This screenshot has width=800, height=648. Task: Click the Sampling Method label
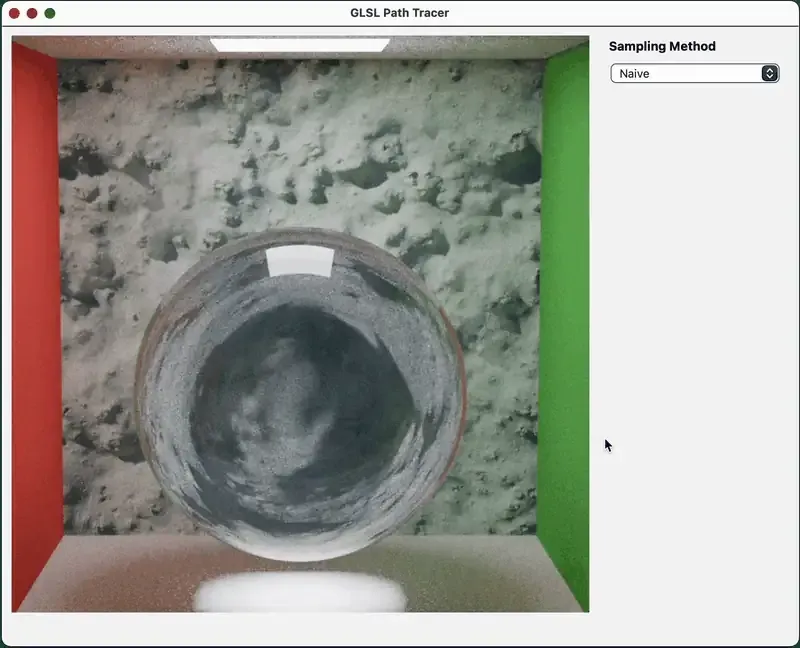(x=662, y=46)
